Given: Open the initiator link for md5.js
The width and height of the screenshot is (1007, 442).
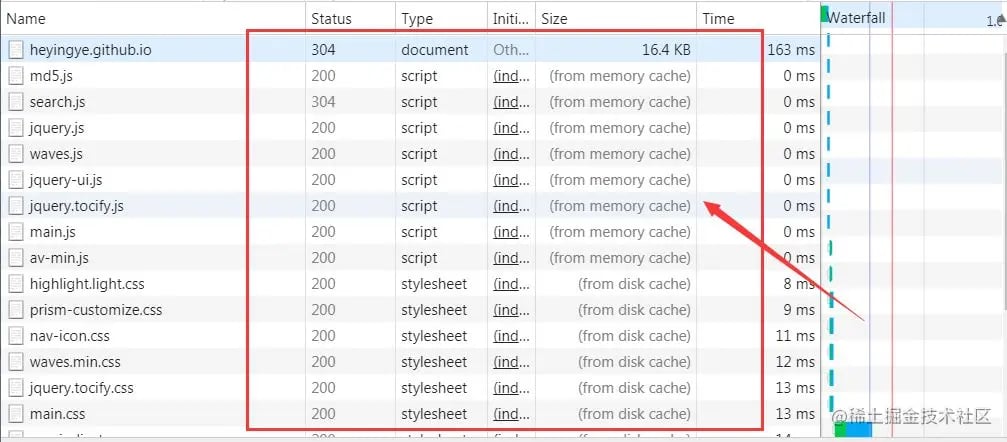Looking at the screenshot, I should [x=511, y=76].
